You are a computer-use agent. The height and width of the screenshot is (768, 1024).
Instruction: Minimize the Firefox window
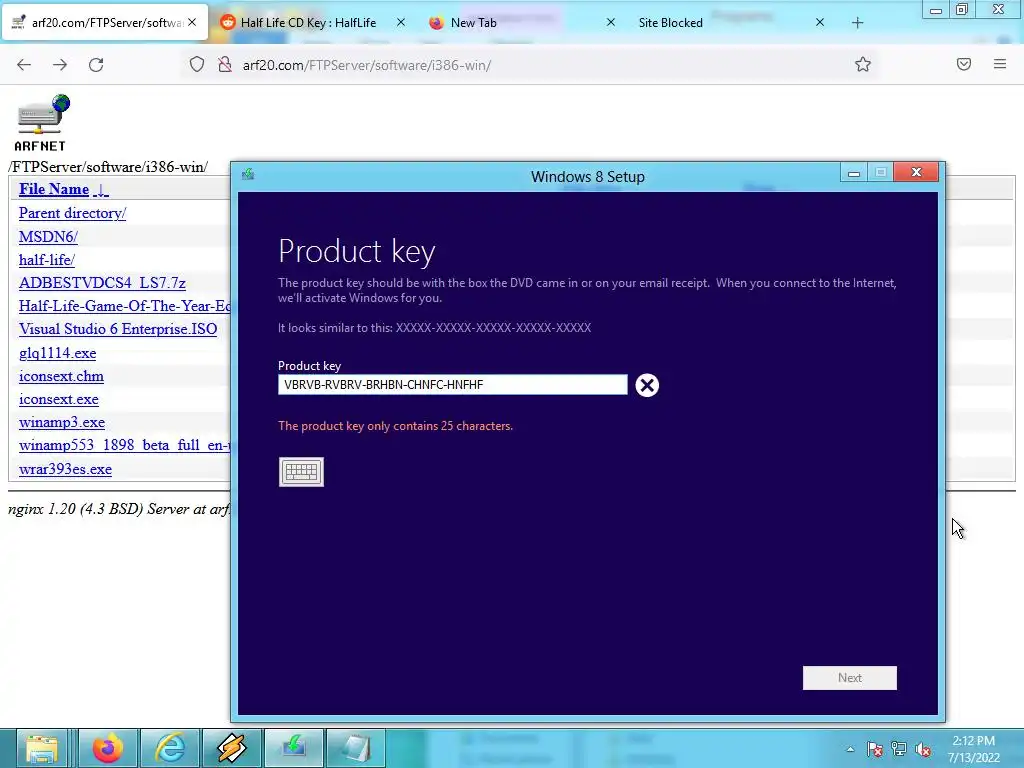tap(936, 10)
